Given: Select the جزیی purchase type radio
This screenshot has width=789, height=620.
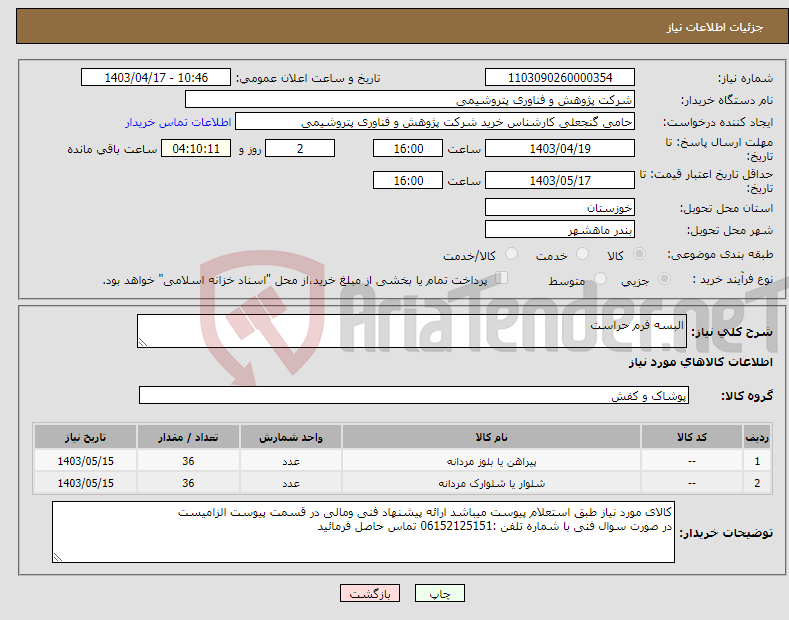Looking at the screenshot, I should click(664, 278).
